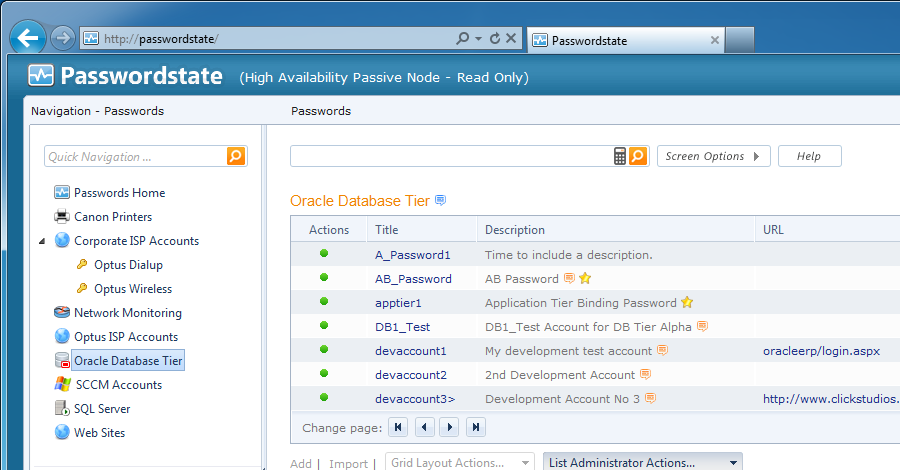Click the Quick Navigation orange search button

(x=236, y=156)
